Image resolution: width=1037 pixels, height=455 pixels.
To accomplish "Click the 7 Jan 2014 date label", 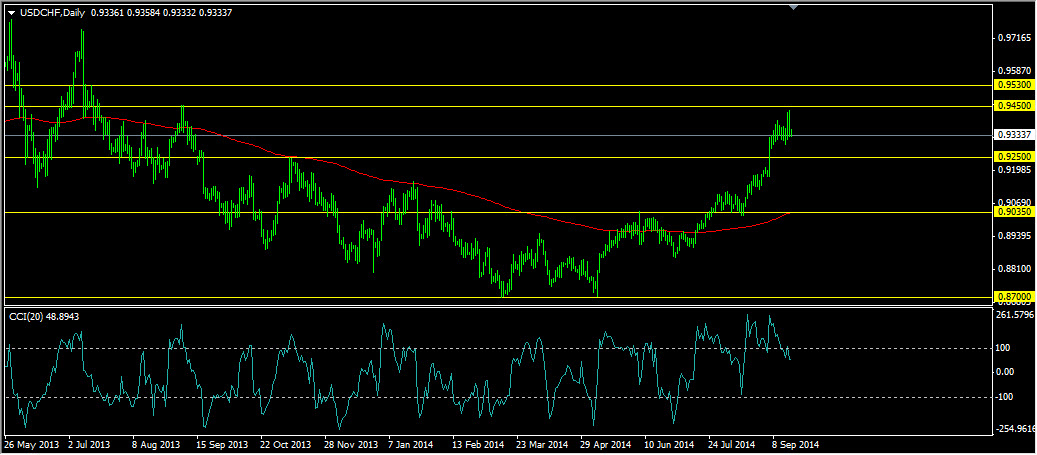I will [x=411, y=445].
